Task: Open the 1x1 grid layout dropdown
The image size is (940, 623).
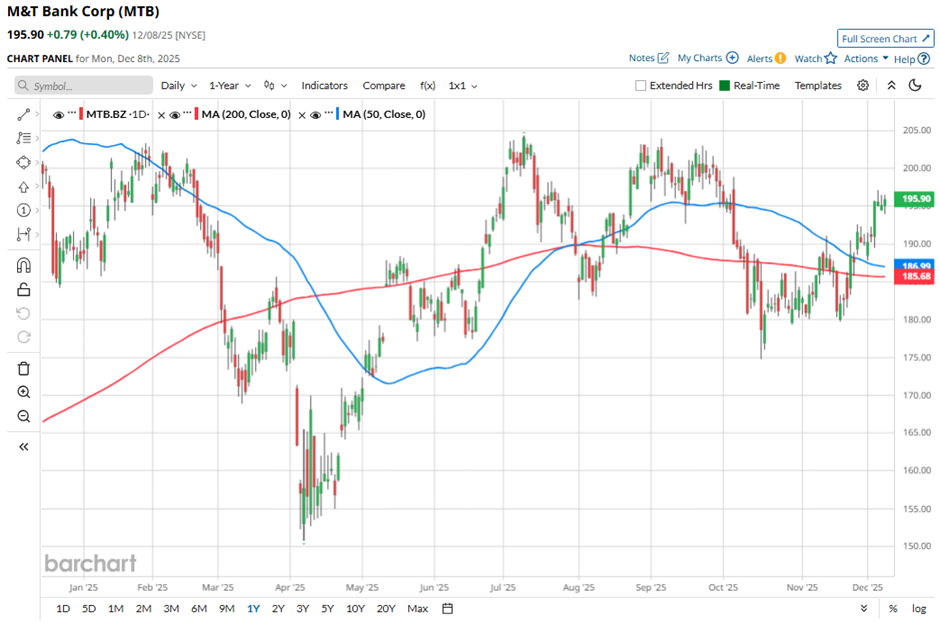Action: click(463, 86)
